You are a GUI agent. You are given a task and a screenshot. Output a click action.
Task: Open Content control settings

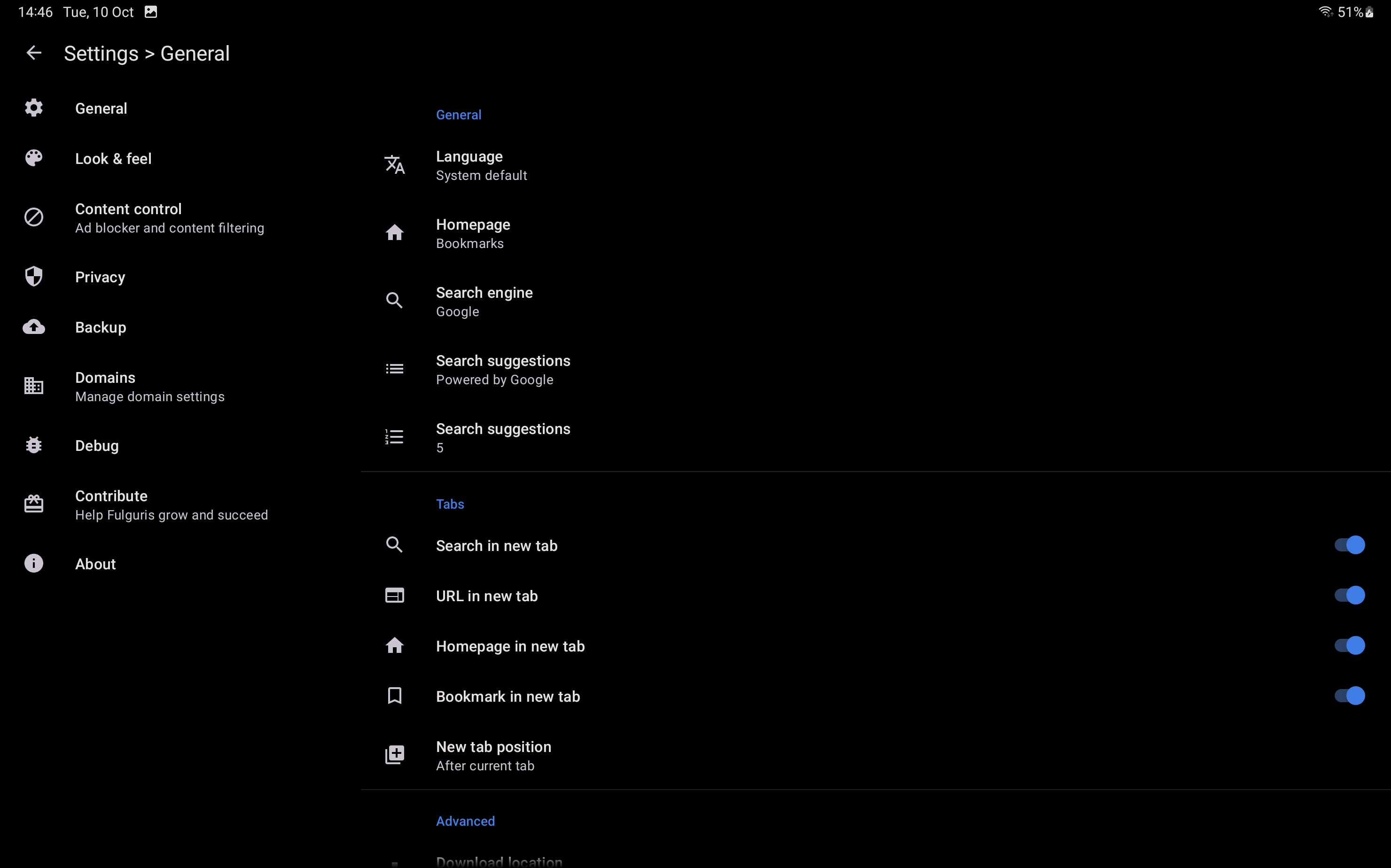click(180, 217)
